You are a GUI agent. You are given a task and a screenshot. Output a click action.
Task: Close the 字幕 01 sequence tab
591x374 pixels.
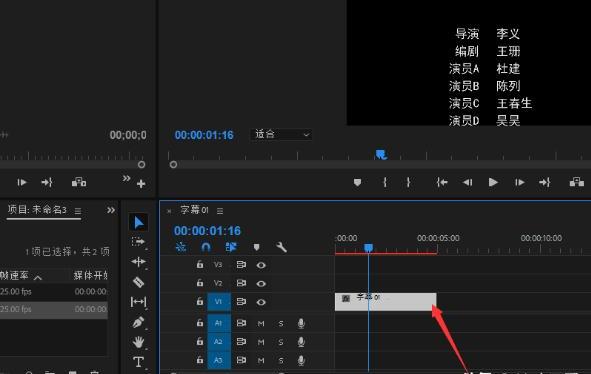point(169,211)
